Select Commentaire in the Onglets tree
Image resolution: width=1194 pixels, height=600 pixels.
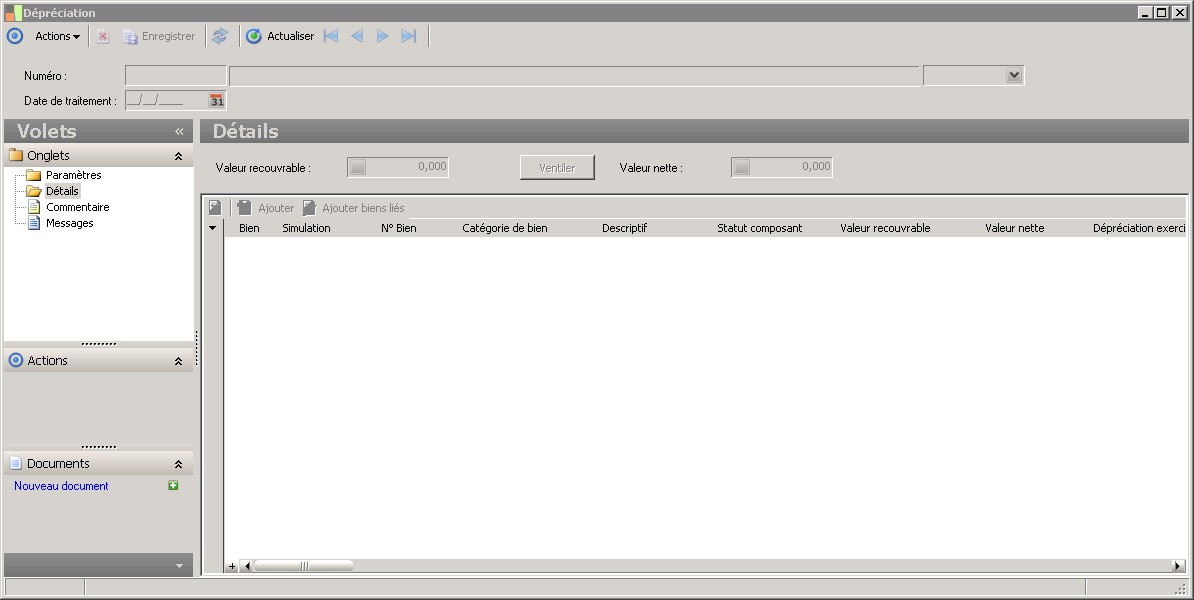pyautogui.click(x=78, y=207)
